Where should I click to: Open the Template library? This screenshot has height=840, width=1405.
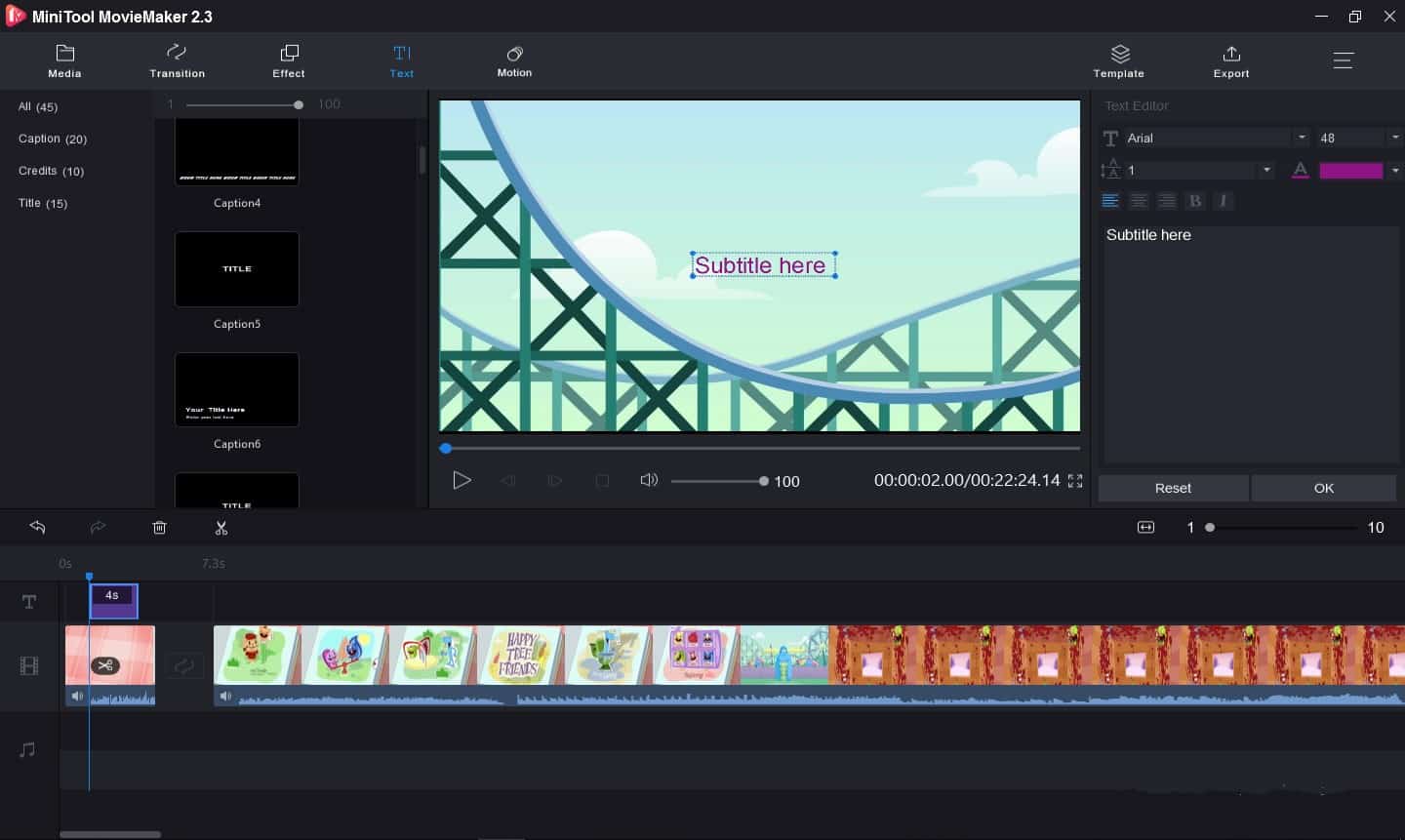coord(1119,60)
